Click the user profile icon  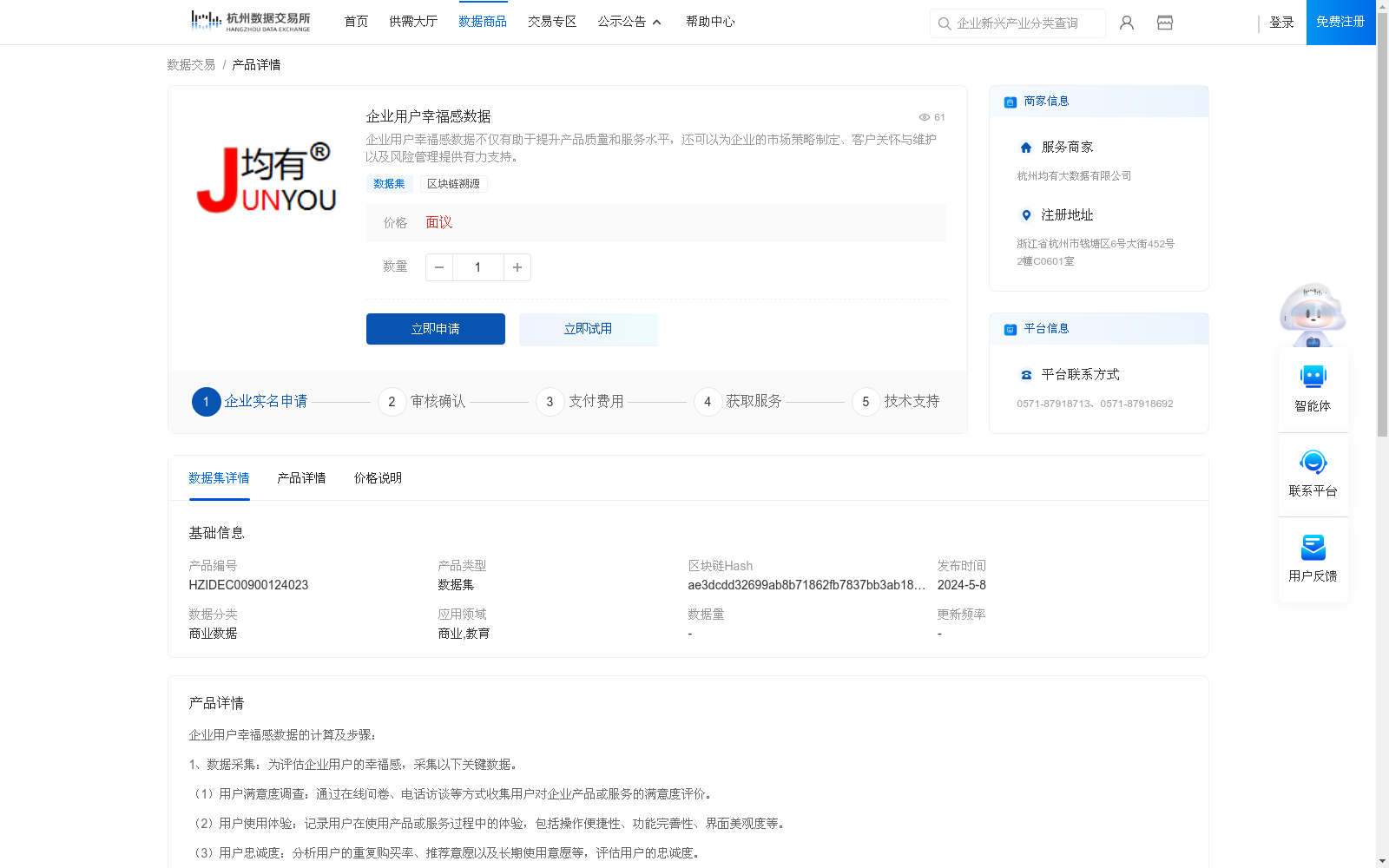tap(1127, 23)
